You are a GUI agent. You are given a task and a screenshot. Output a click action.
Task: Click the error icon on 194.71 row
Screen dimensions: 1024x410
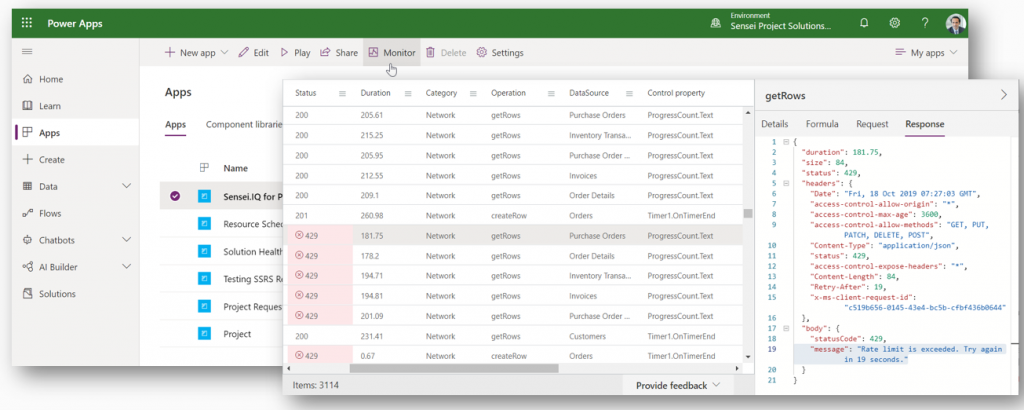point(299,276)
